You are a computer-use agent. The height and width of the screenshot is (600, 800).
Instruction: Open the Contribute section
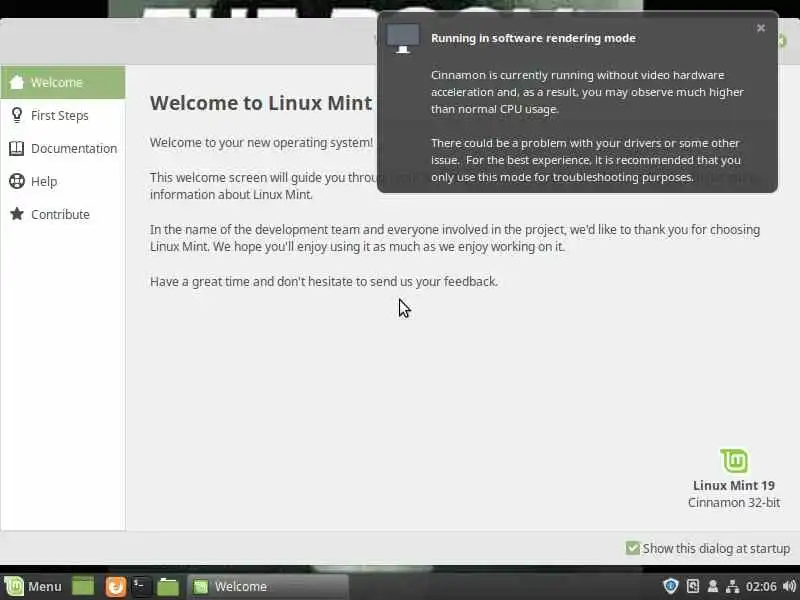pyautogui.click(x=63, y=214)
